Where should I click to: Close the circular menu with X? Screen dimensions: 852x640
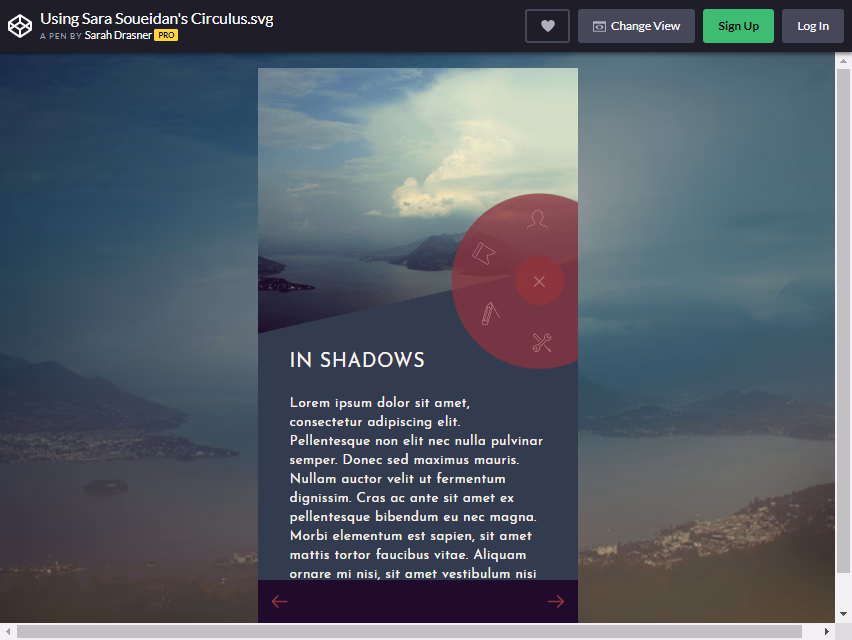click(x=539, y=281)
